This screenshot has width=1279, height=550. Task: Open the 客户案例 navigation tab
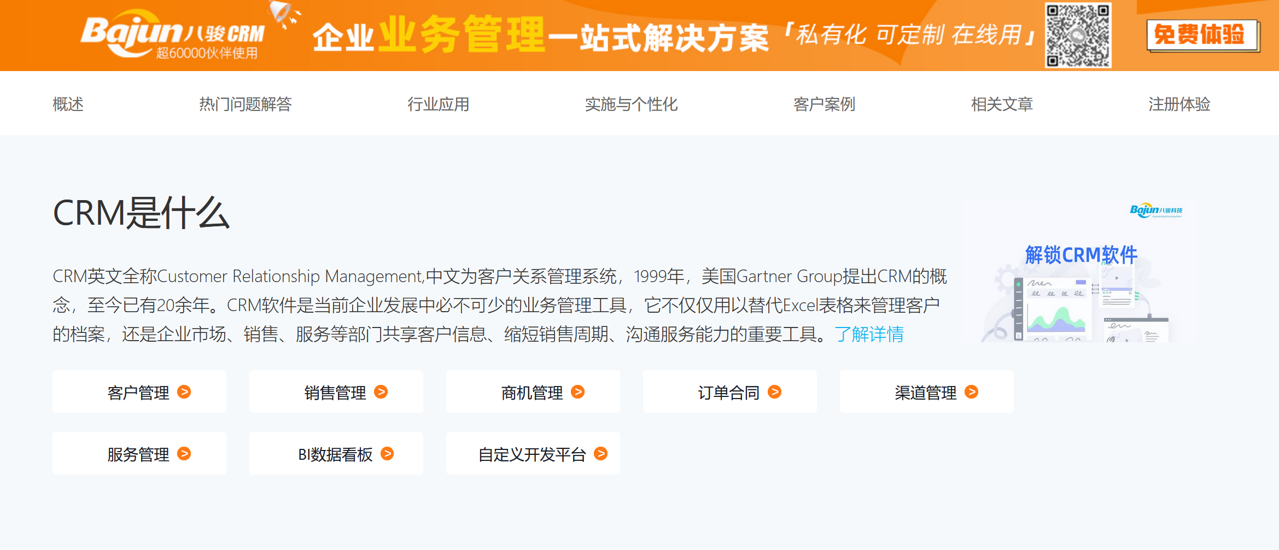[x=824, y=104]
